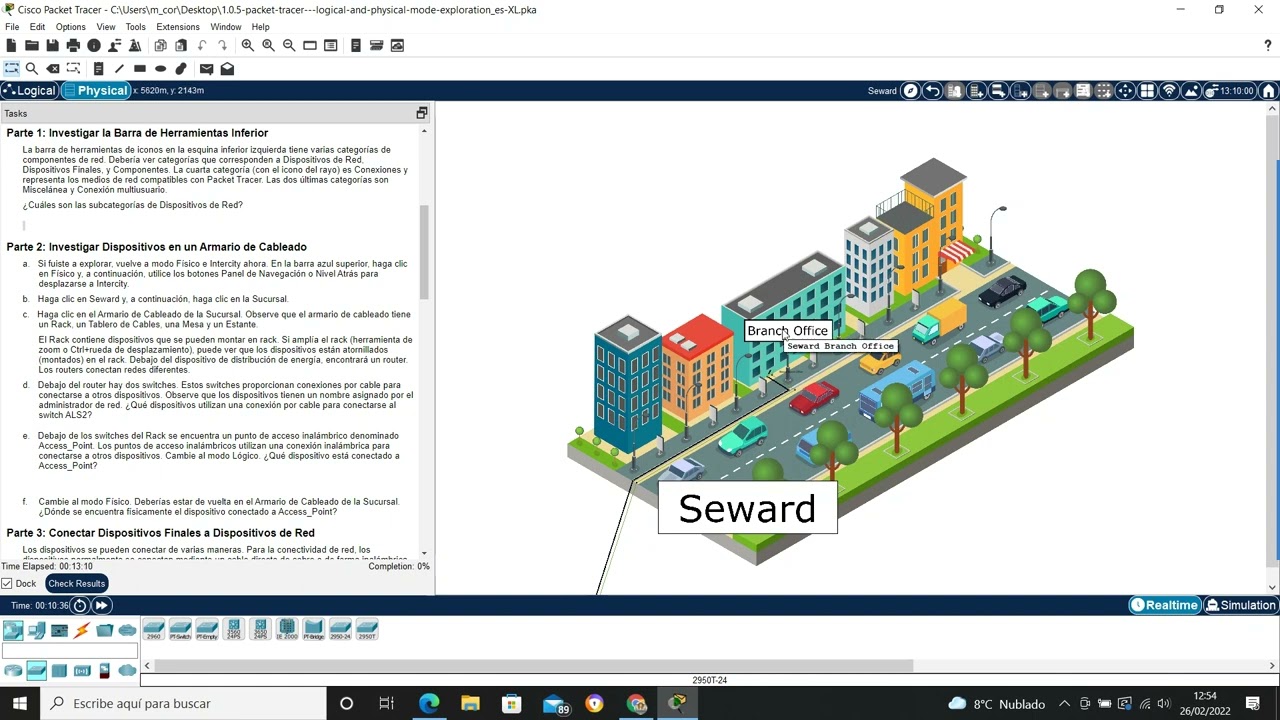
Task: Click the device name search field
Action: pos(70,651)
